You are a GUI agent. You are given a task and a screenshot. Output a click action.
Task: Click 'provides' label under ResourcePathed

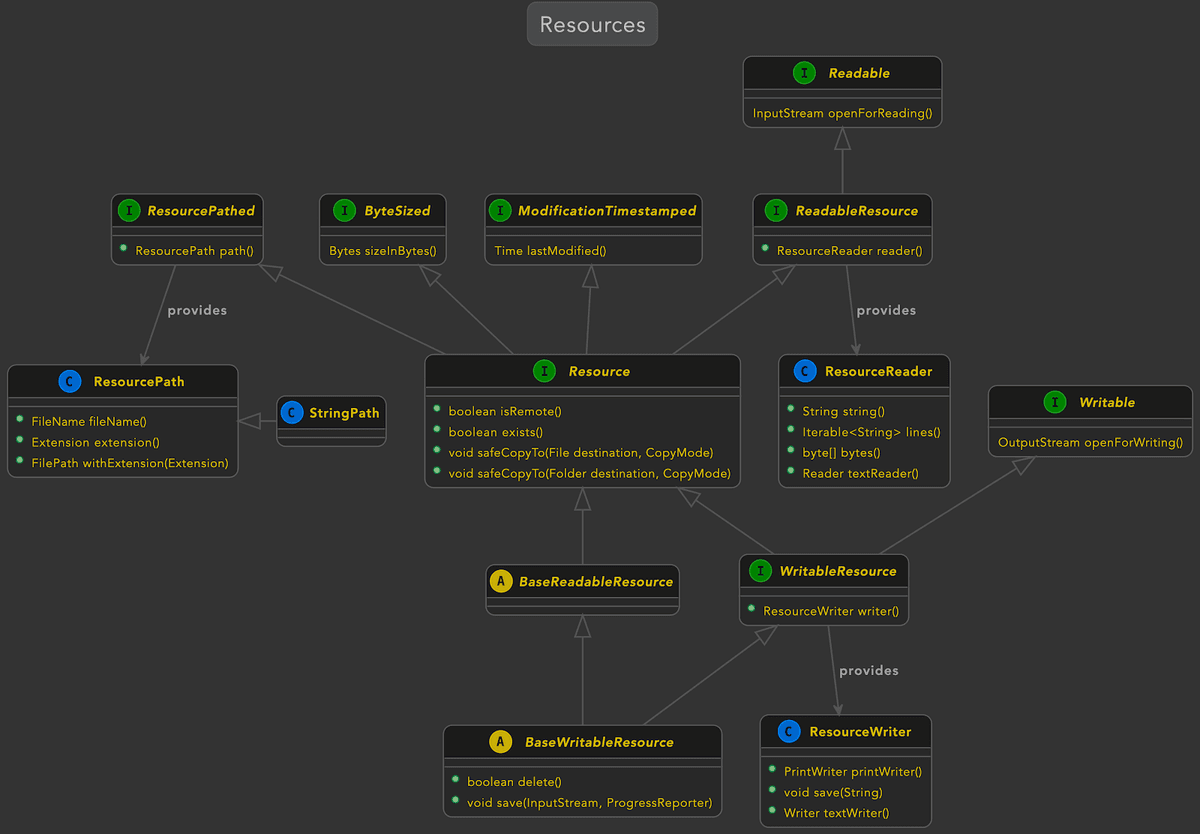click(197, 310)
